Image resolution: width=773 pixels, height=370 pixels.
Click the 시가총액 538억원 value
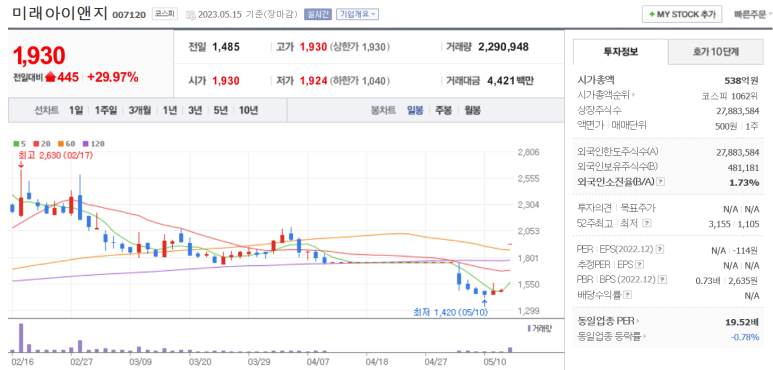[740, 80]
